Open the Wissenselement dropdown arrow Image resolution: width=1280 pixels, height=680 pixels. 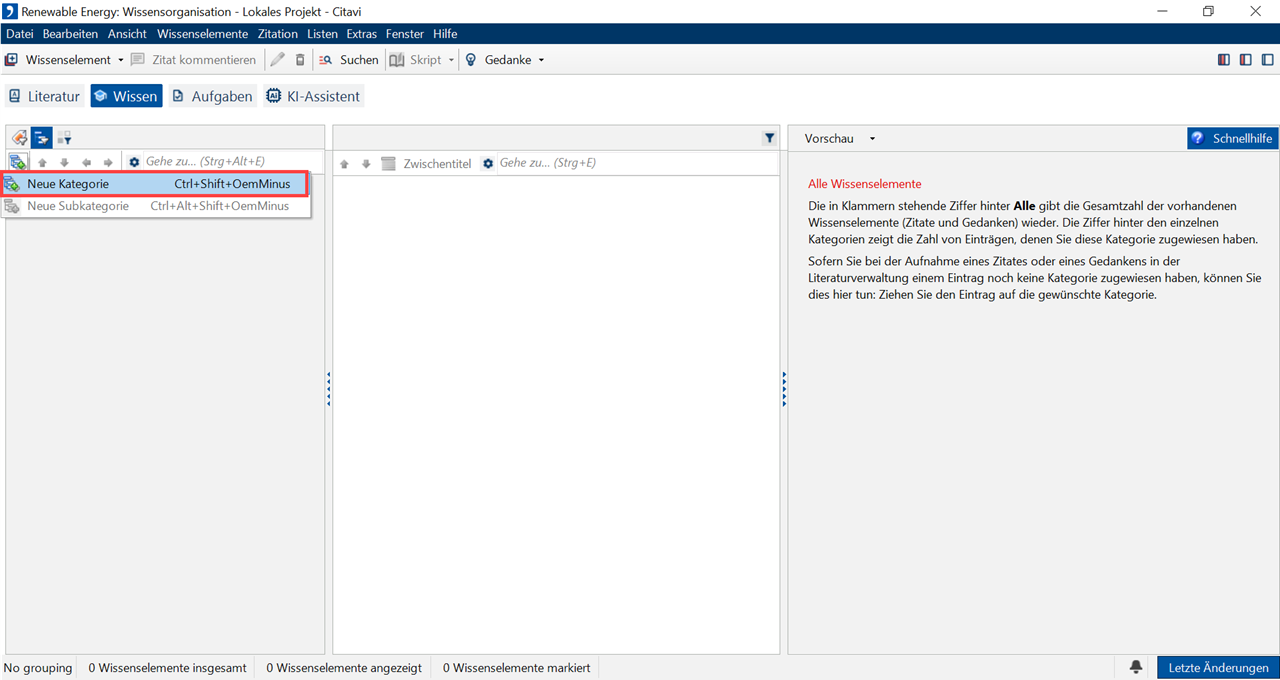click(121, 60)
